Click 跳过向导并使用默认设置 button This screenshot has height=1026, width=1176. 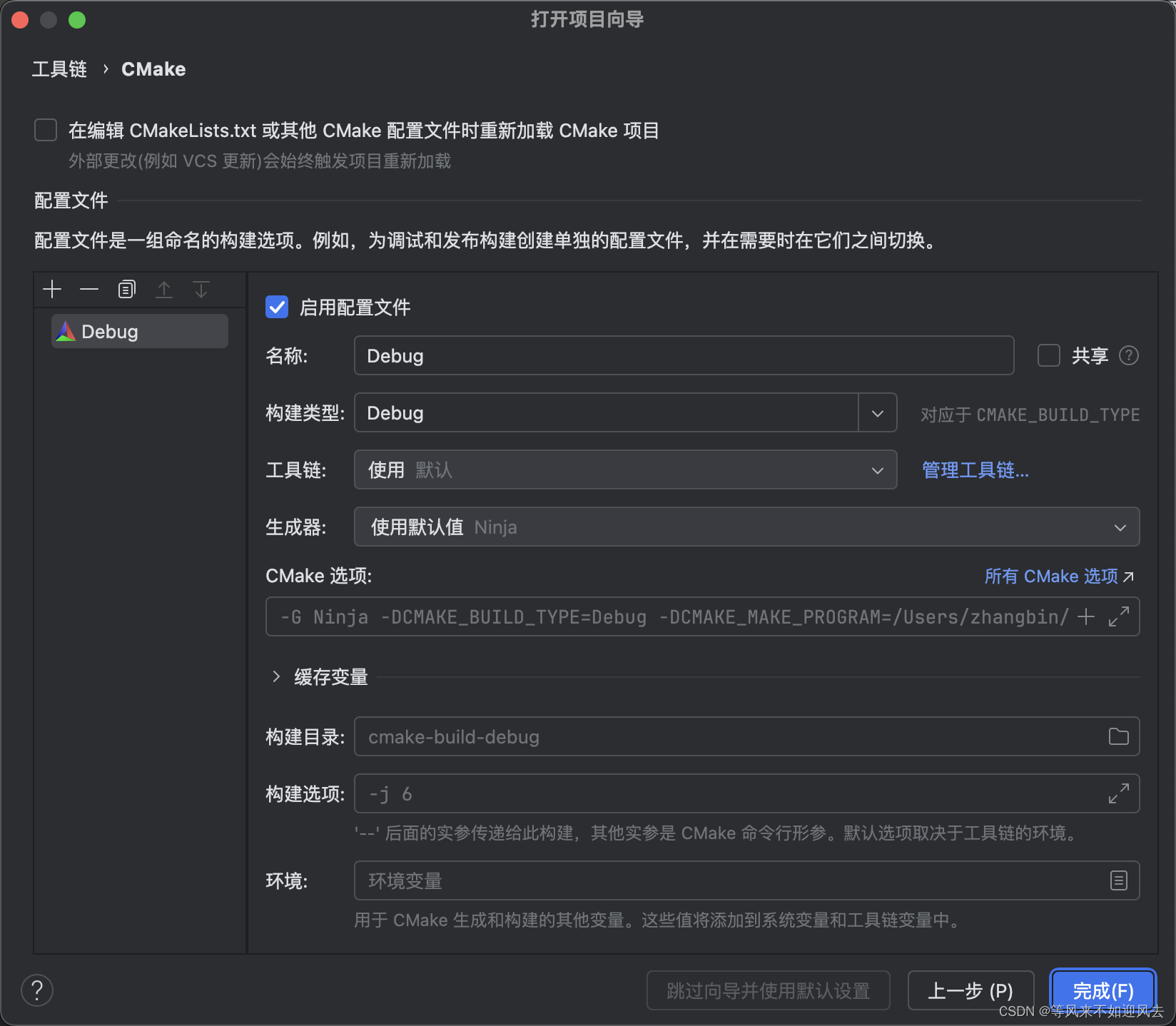[x=768, y=990]
